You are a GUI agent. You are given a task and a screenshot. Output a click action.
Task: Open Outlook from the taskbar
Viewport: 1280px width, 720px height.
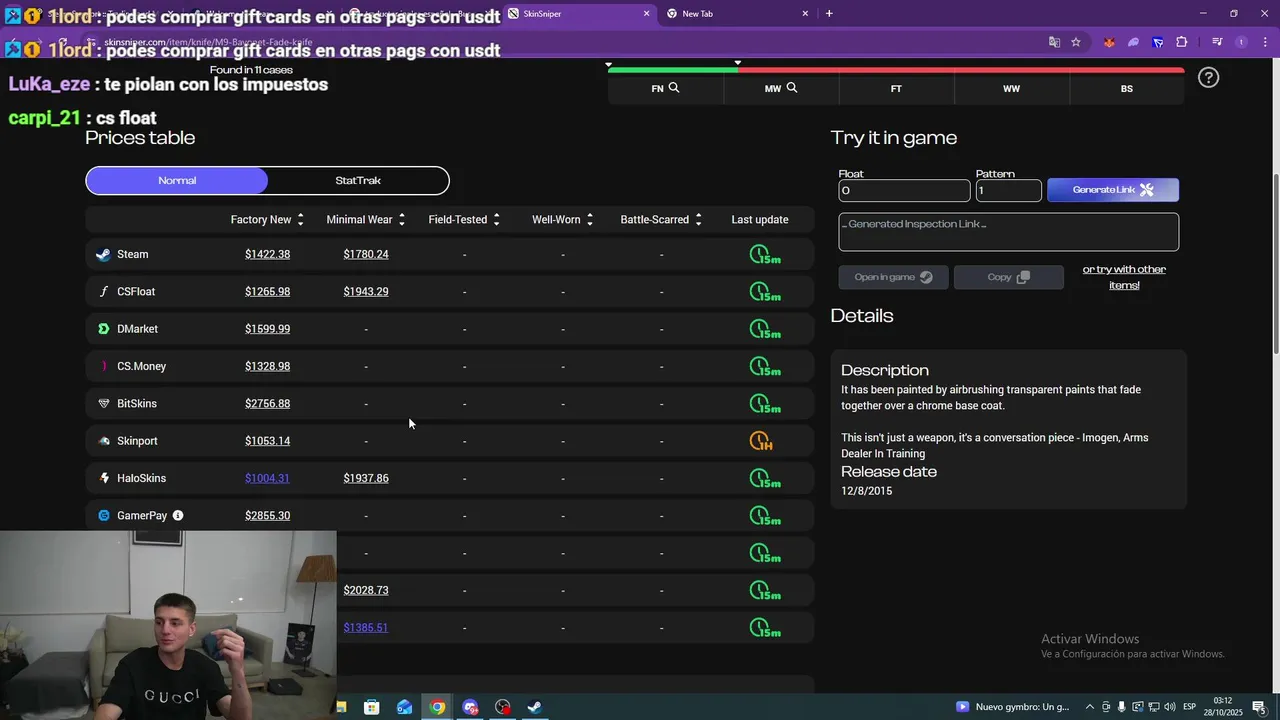(x=404, y=707)
